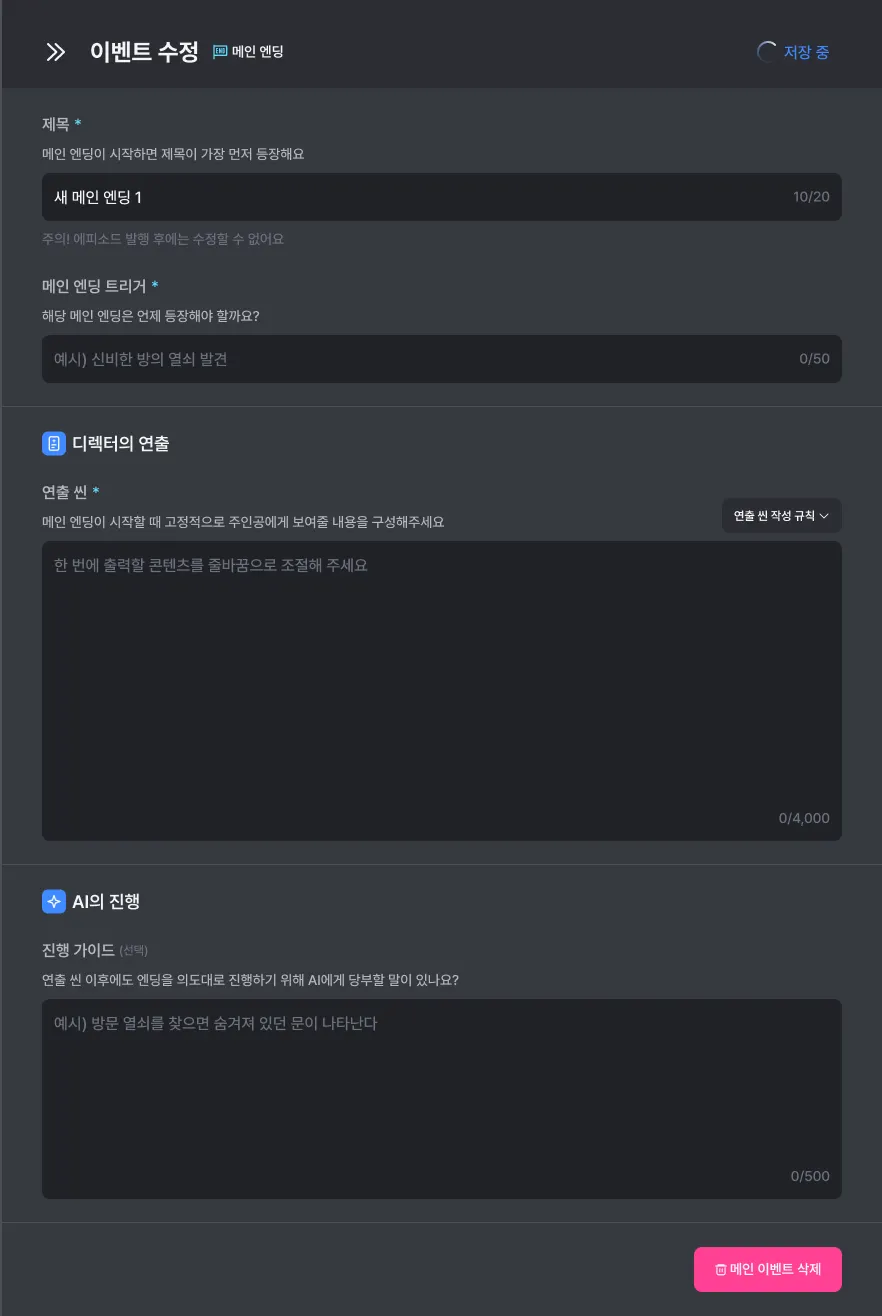The height and width of the screenshot is (1316, 882).
Task: Click the AI의 진행 sparkle icon
Action: pyautogui.click(x=54, y=901)
